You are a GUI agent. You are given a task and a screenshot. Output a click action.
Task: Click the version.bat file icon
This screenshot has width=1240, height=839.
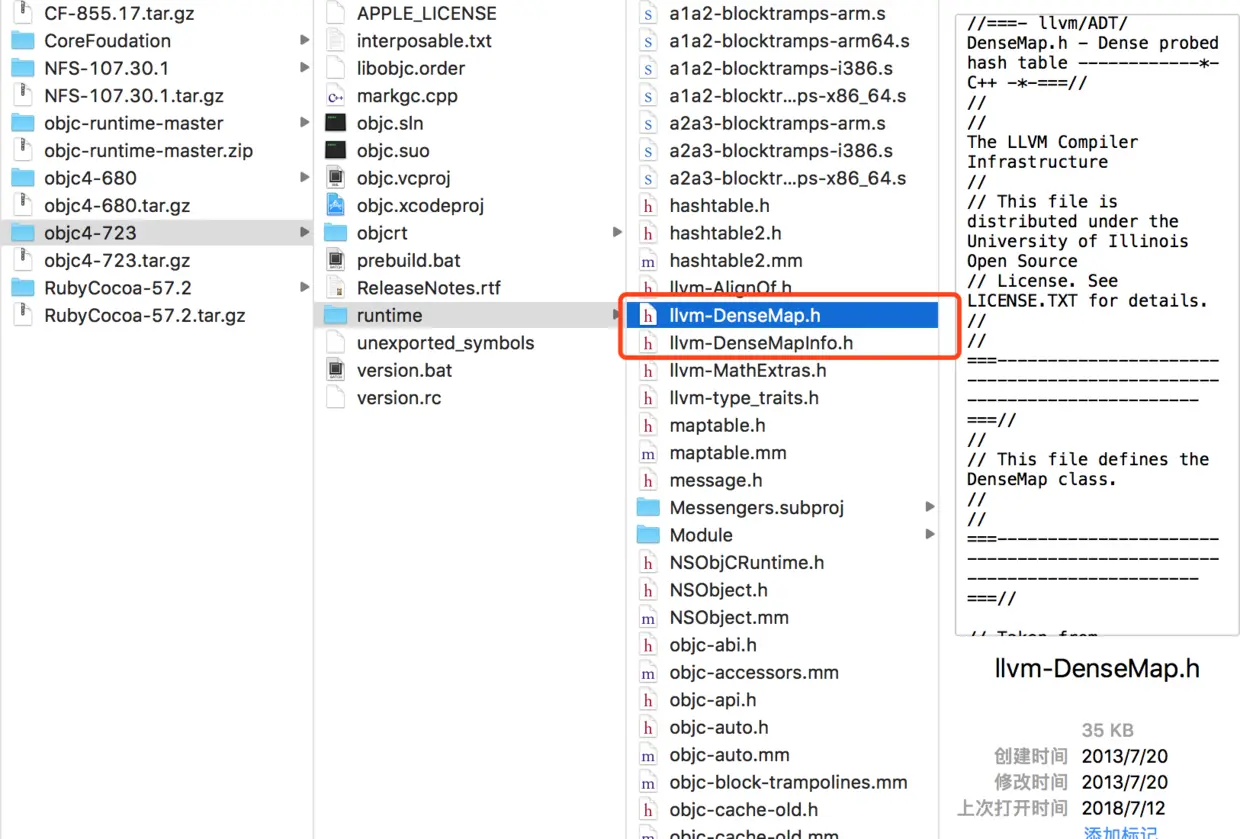(336, 370)
